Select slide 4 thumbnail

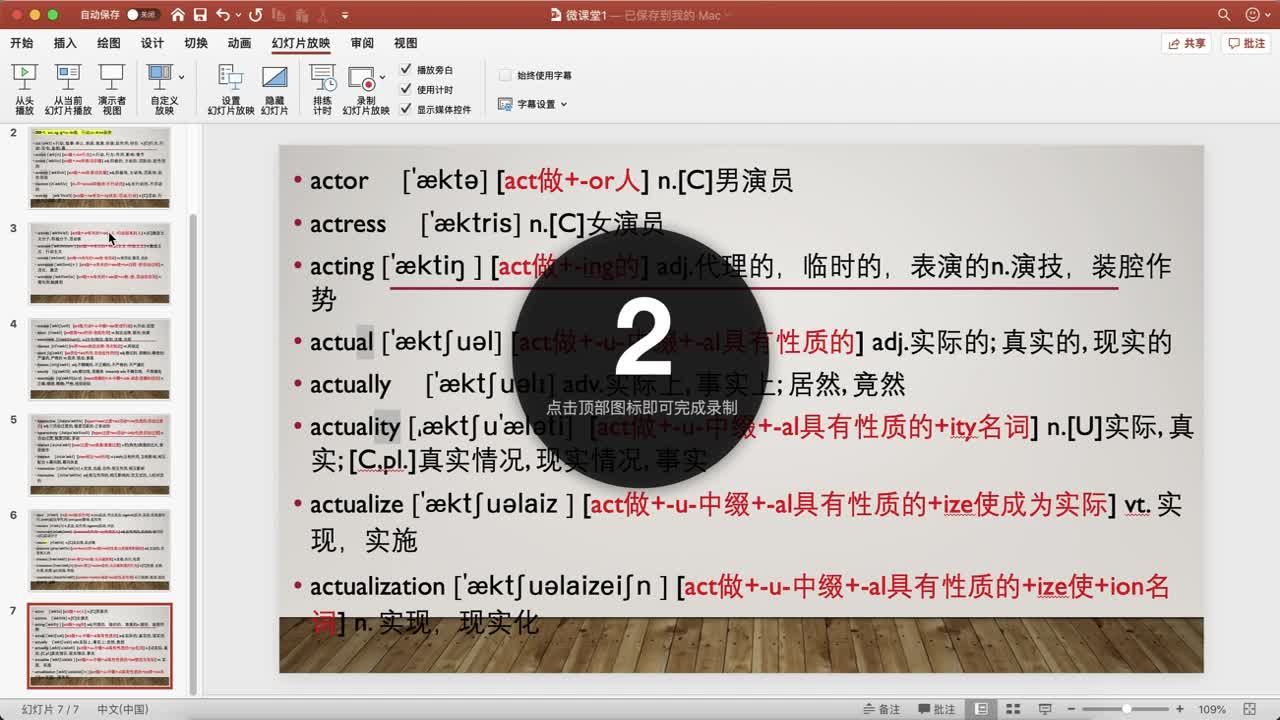(x=100, y=359)
